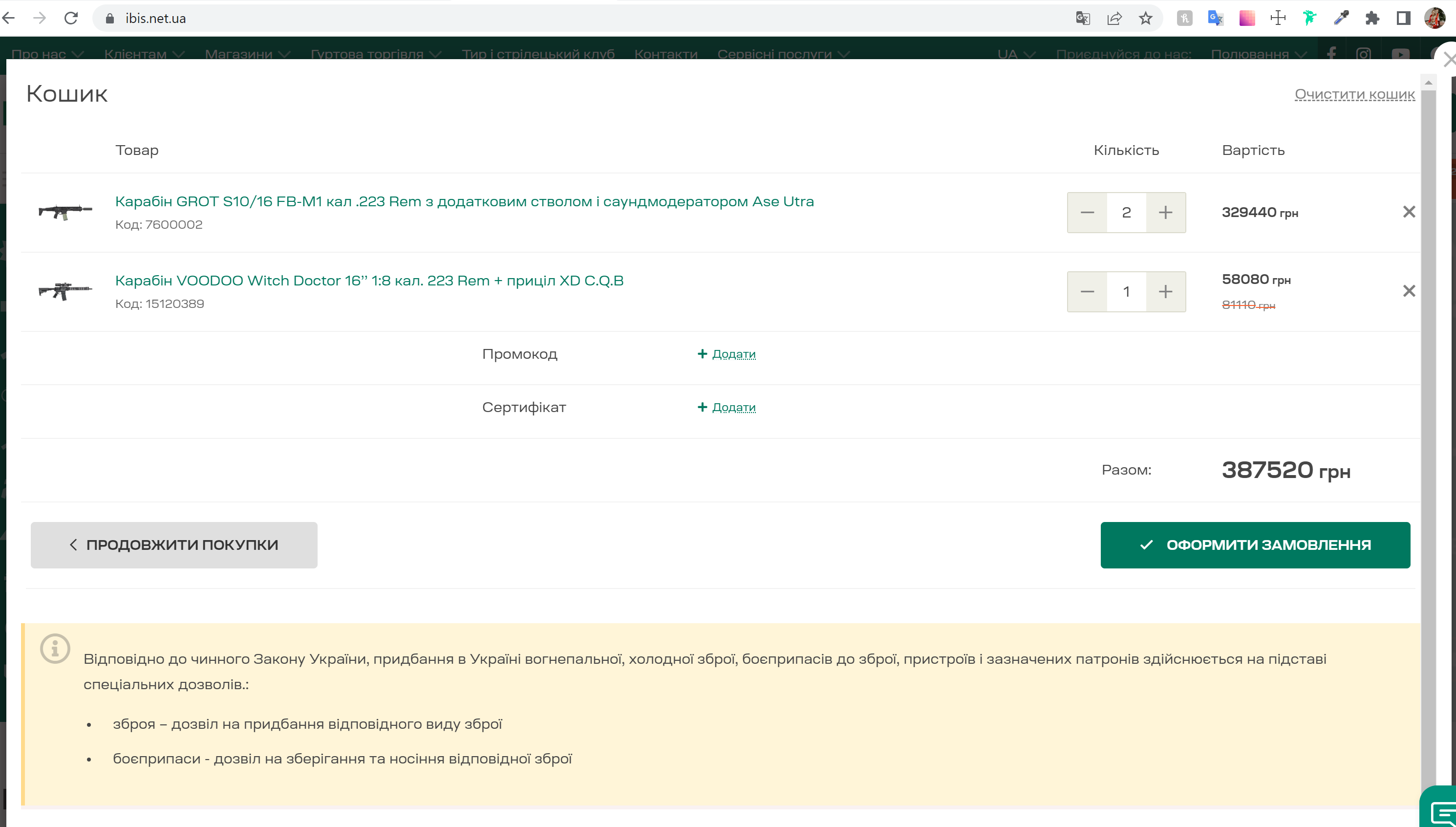The height and width of the screenshot is (827, 1456).
Task: Increase GROT carbine quantity with plus
Action: point(1165,213)
